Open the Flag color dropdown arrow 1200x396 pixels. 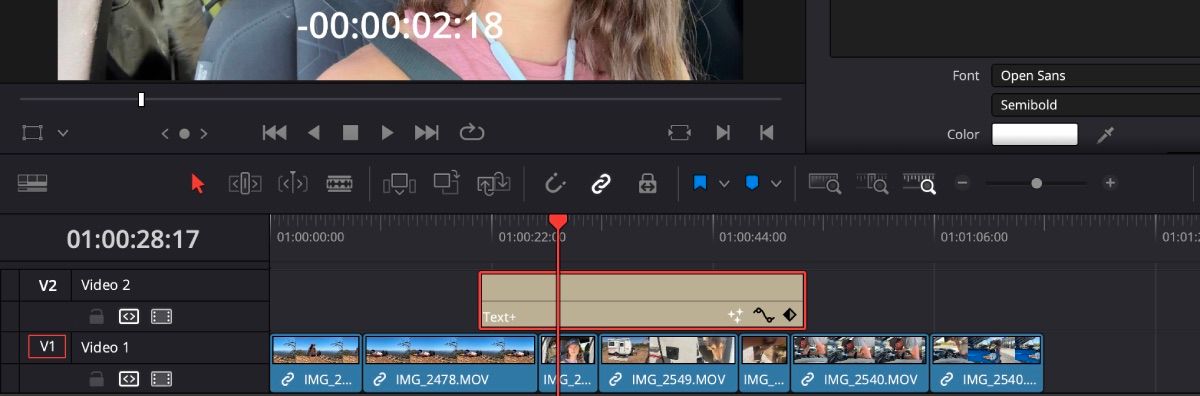pos(723,184)
